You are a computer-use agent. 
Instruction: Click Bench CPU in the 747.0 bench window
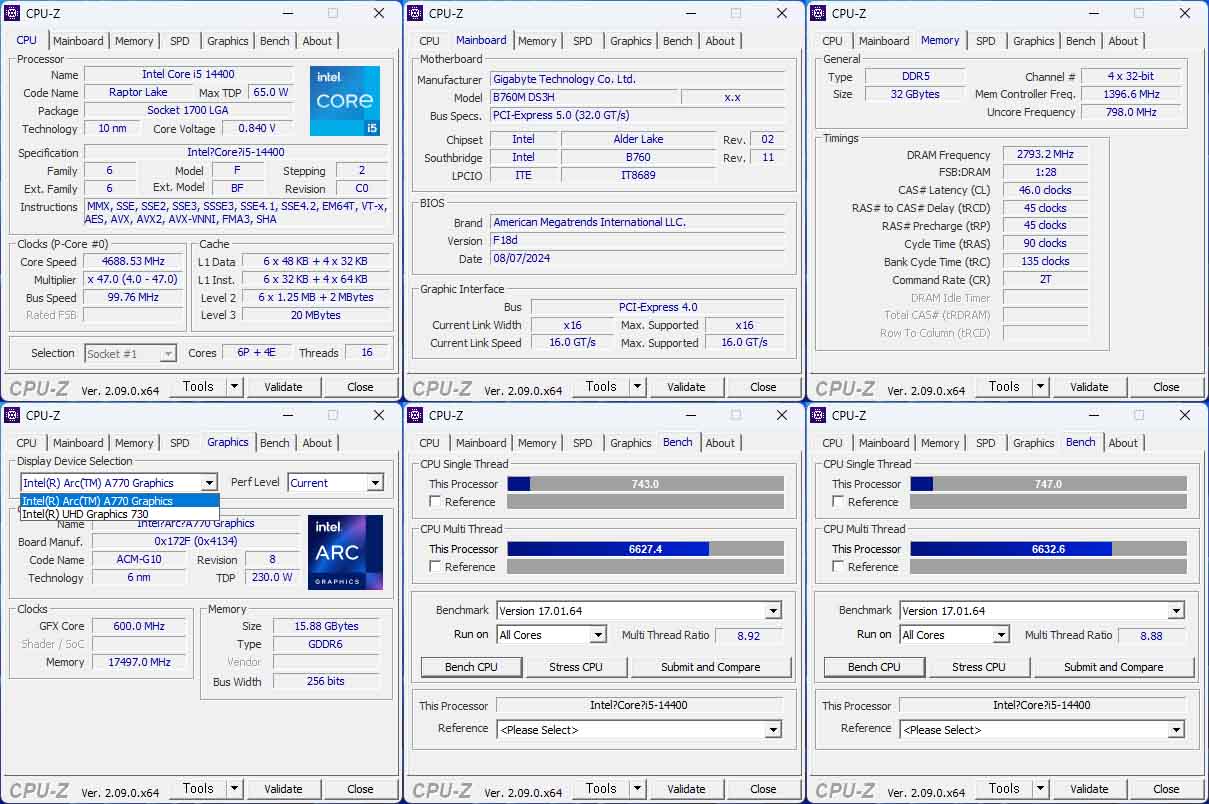[x=874, y=667]
